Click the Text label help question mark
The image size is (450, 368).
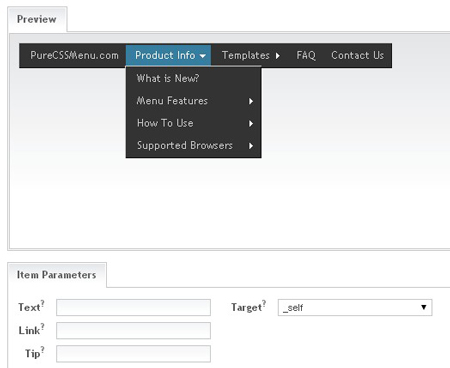pos(43,303)
